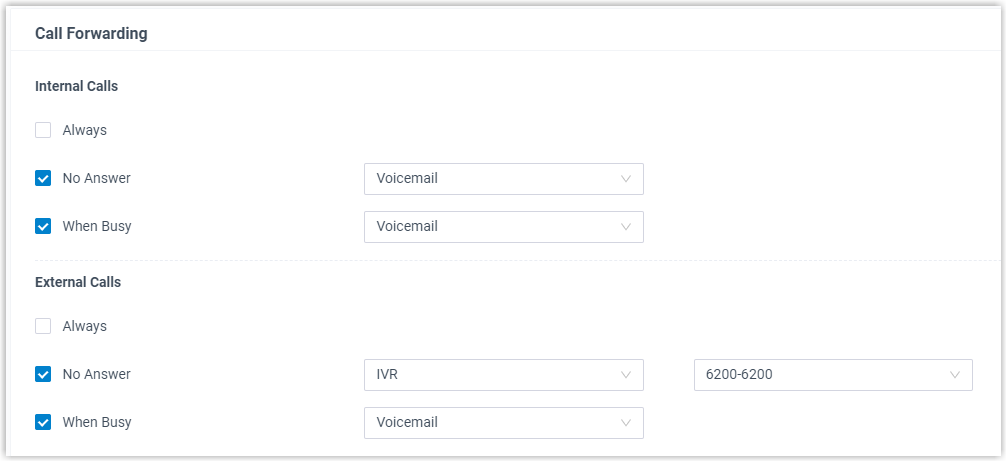Viewport: 1007px width, 462px height.
Task: Click the External Calls heading
Action: coord(78,282)
